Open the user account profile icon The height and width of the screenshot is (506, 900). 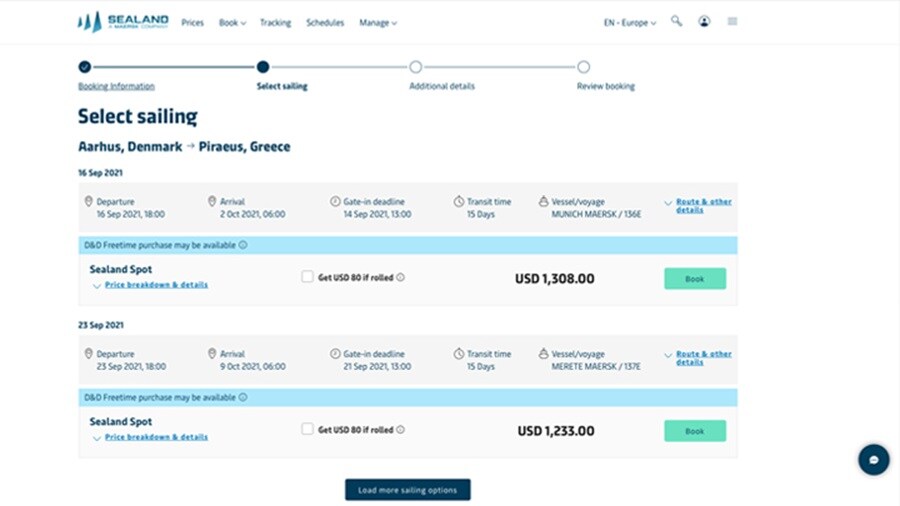pos(704,21)
